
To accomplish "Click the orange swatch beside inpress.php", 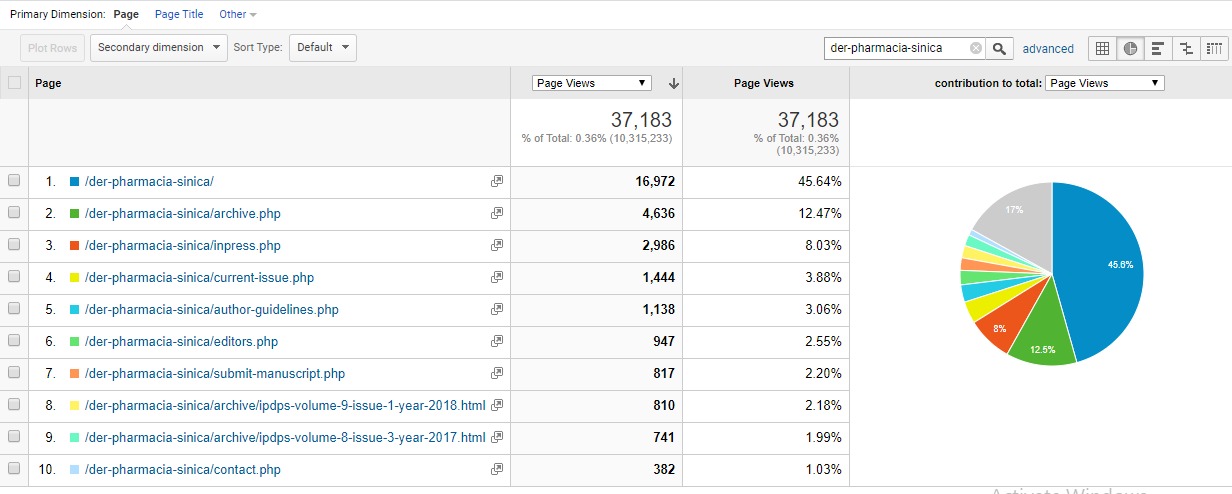I will click(74, 246).
